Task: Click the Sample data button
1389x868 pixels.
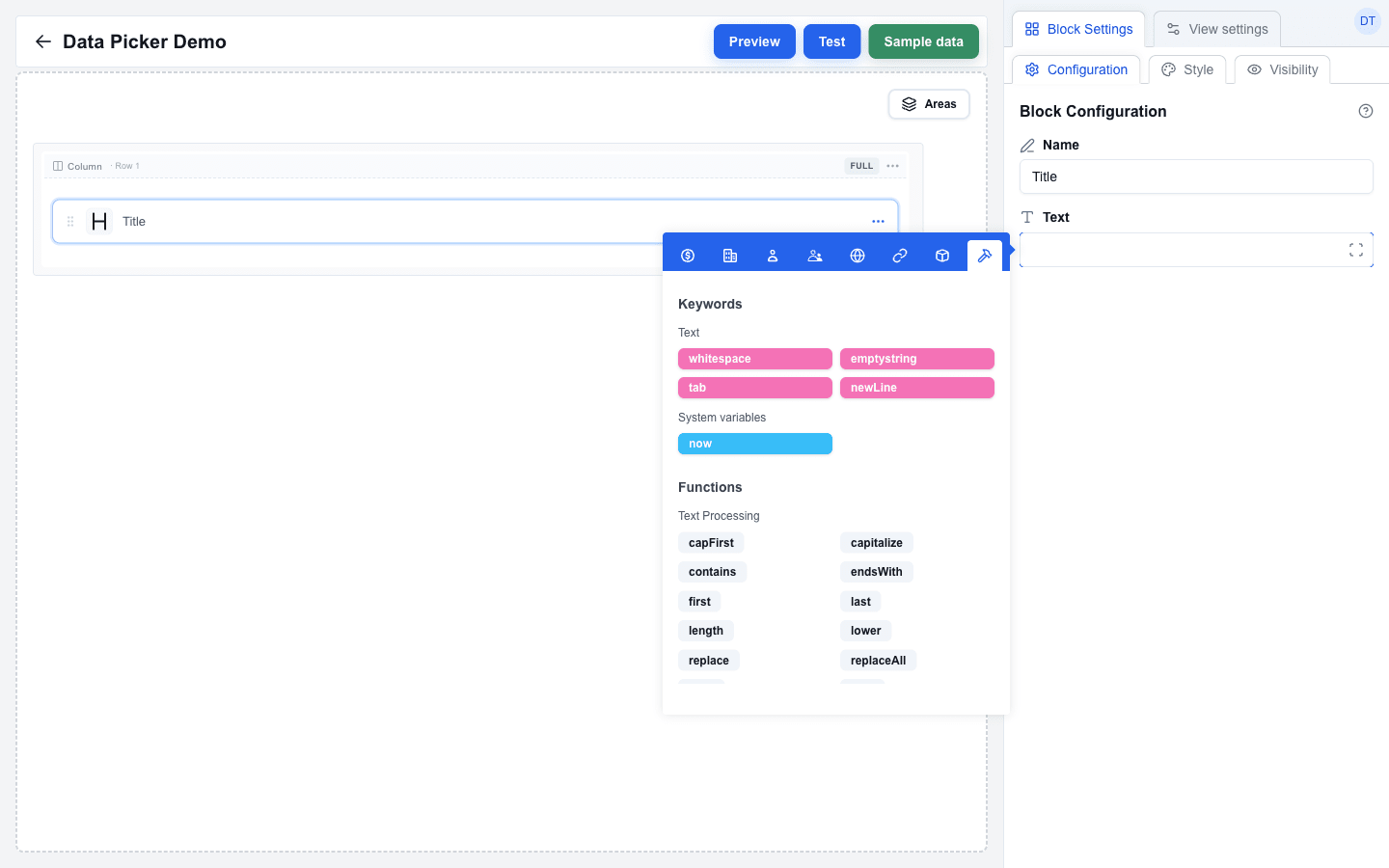Action: coord(923,41)
